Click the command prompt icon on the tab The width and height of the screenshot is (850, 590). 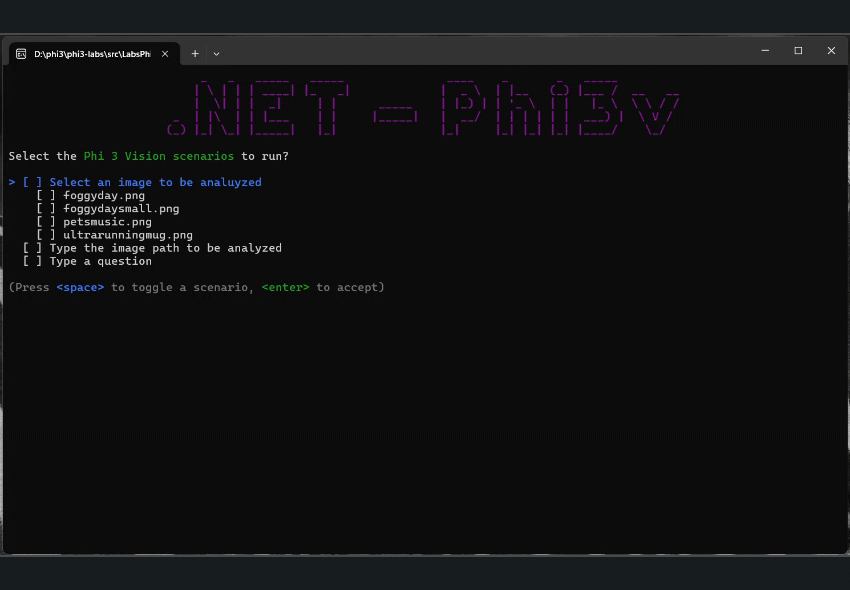[22, 54]
